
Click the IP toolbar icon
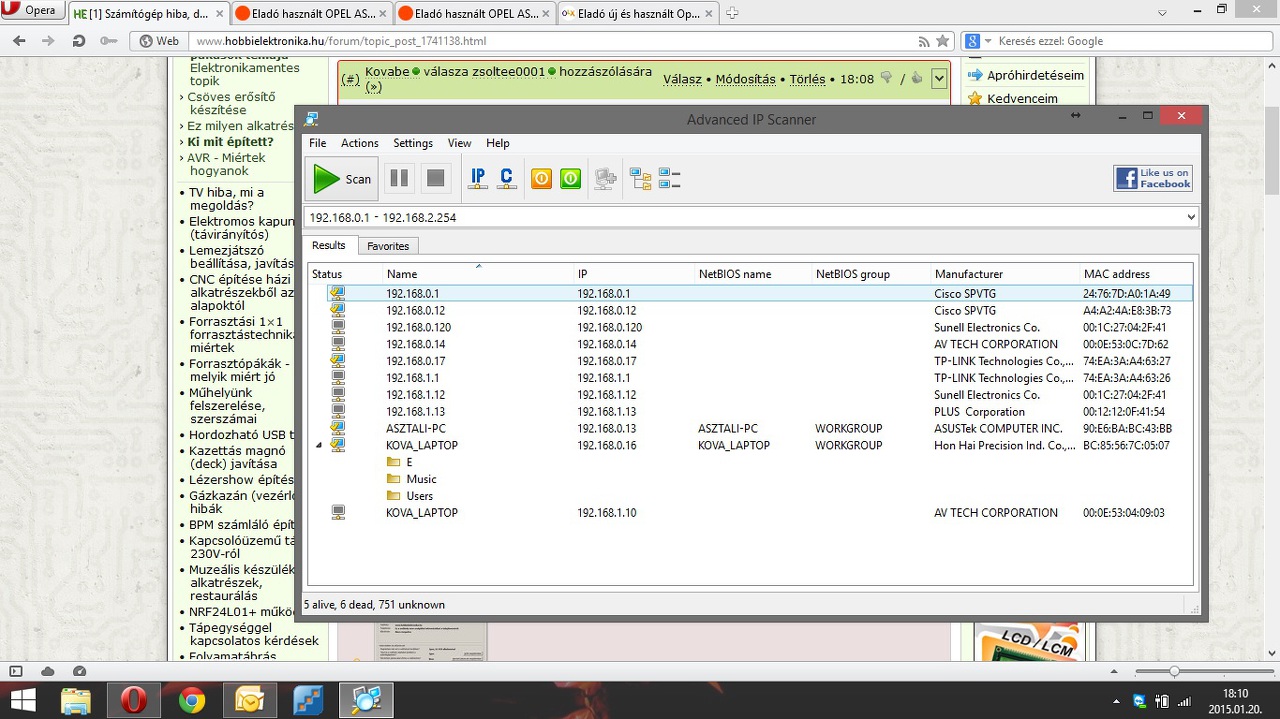[x=478, y=179]
